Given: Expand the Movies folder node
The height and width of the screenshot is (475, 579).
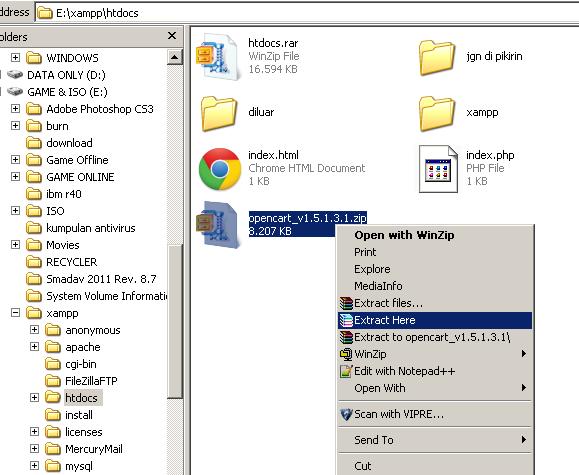Looking at the screenshot, I should tap(15, 245).
